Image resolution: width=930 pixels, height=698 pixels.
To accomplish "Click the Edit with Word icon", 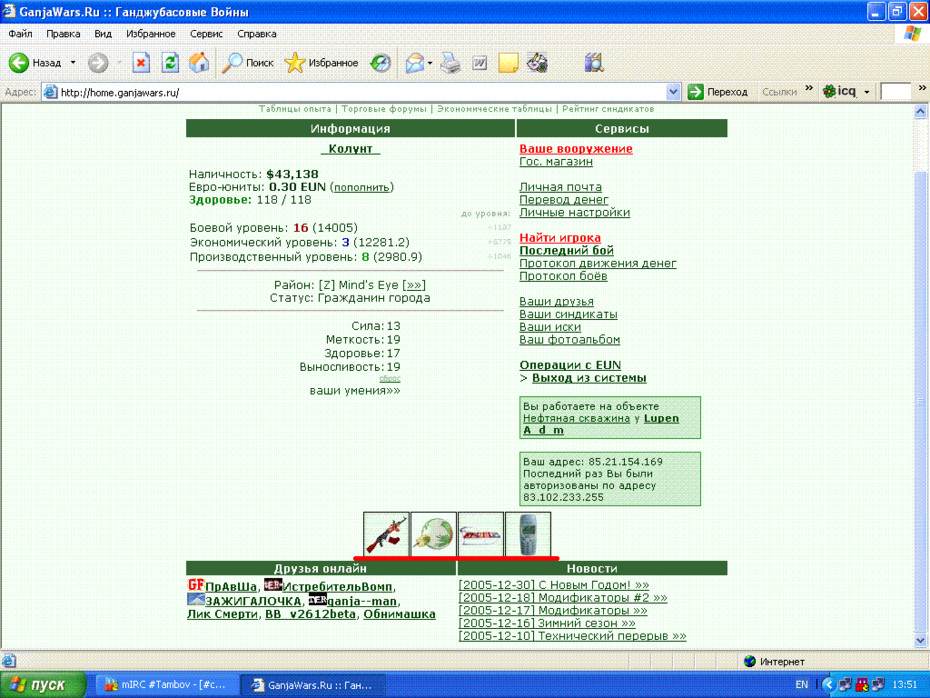I will click(479, 62).
